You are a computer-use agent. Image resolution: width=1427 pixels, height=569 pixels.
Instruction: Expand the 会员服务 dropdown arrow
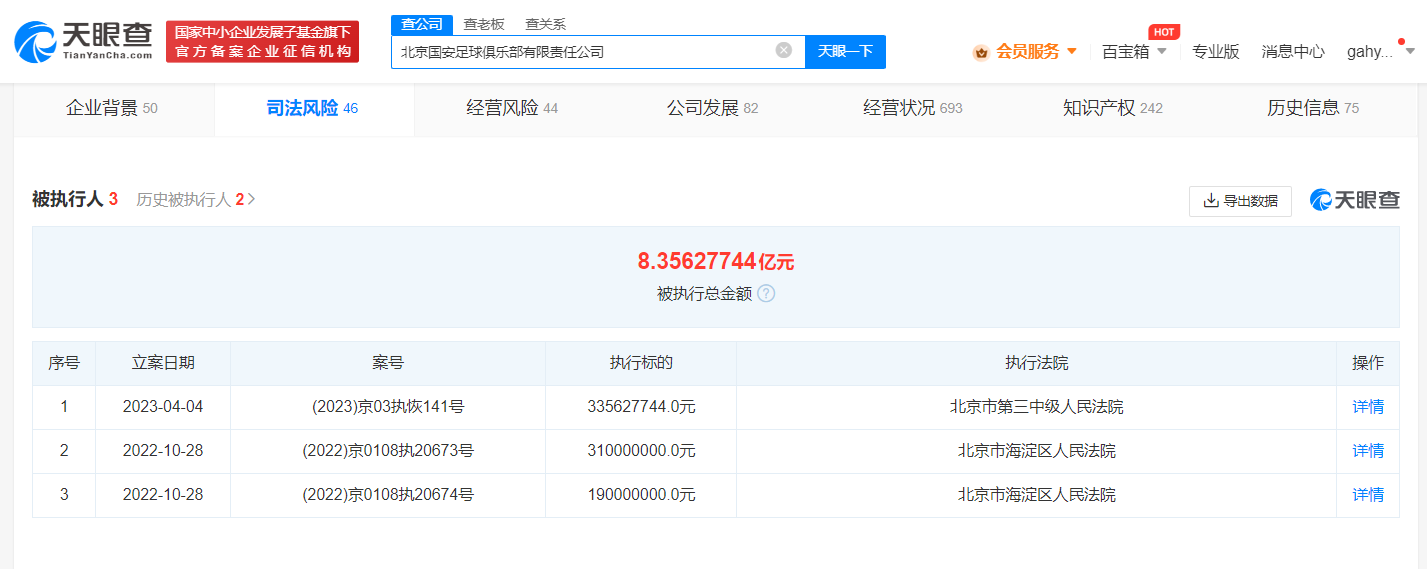pos(1072,51)
